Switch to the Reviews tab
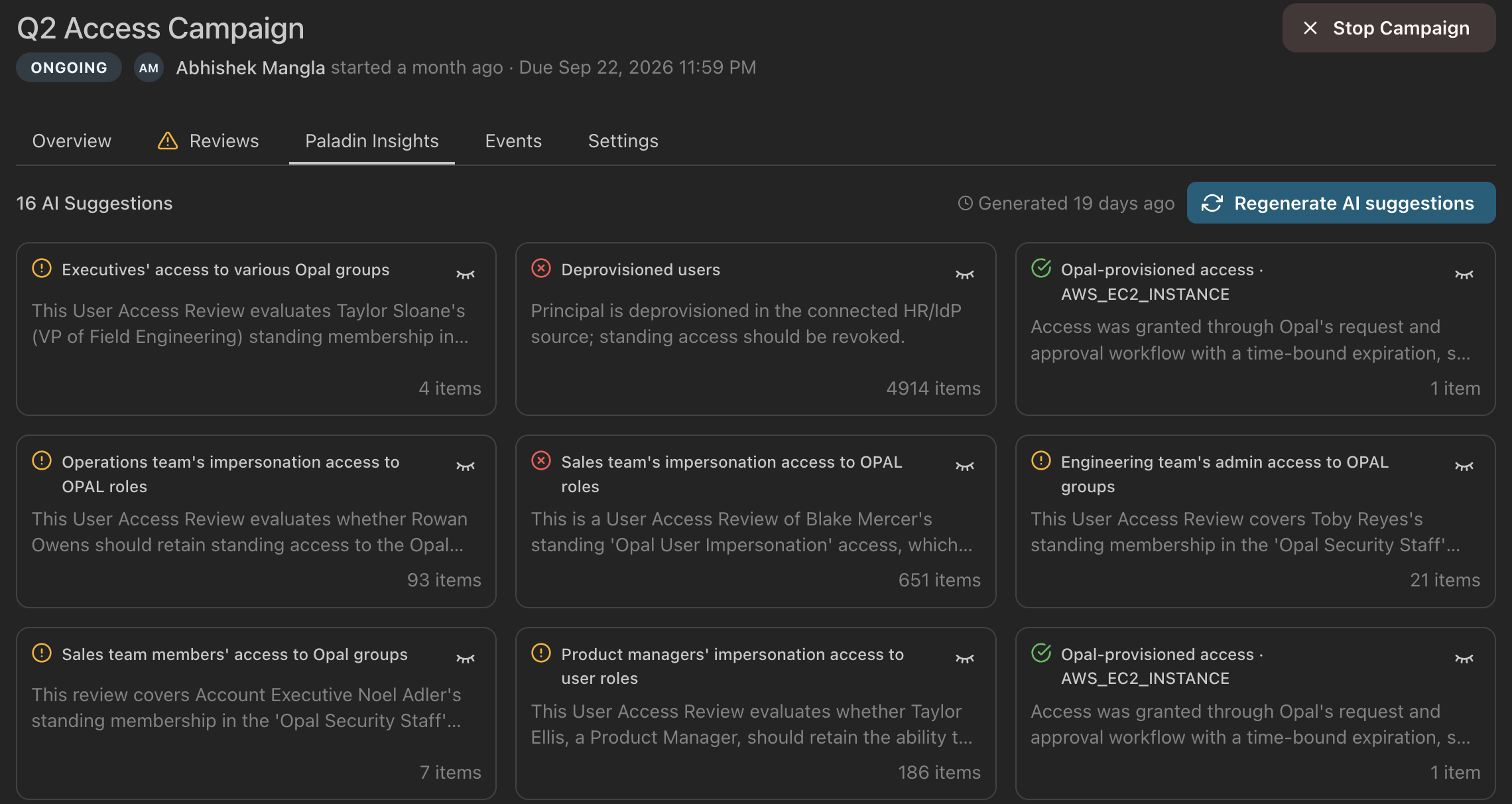The image size is (1512, 804). (x=208, y=141)
